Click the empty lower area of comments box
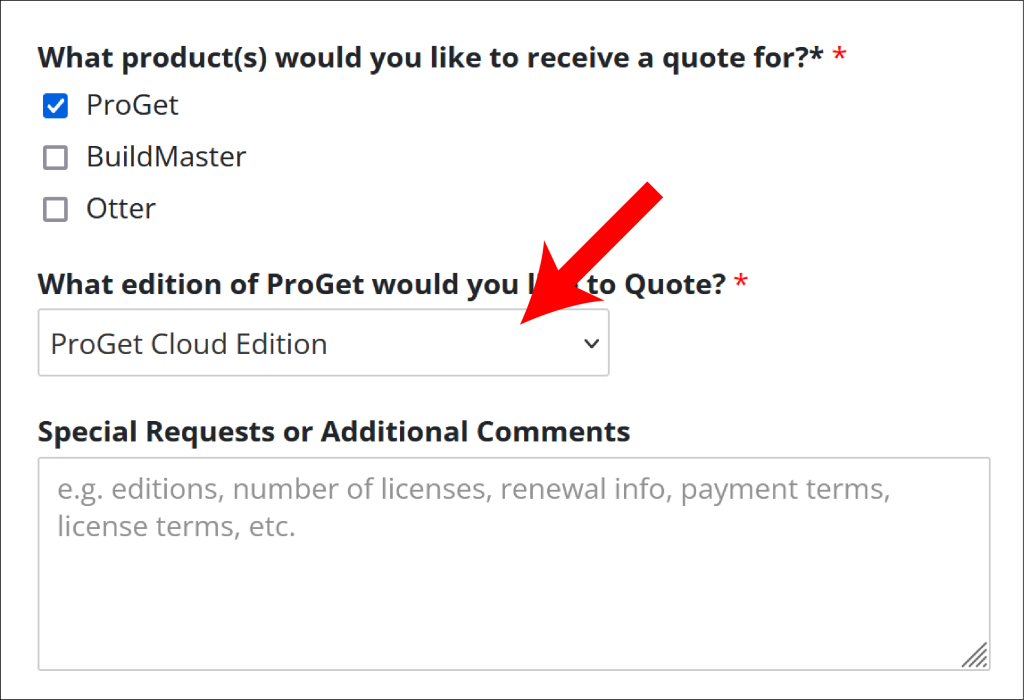The width and height of the screenshot is (1024, 700). [500, 620]
